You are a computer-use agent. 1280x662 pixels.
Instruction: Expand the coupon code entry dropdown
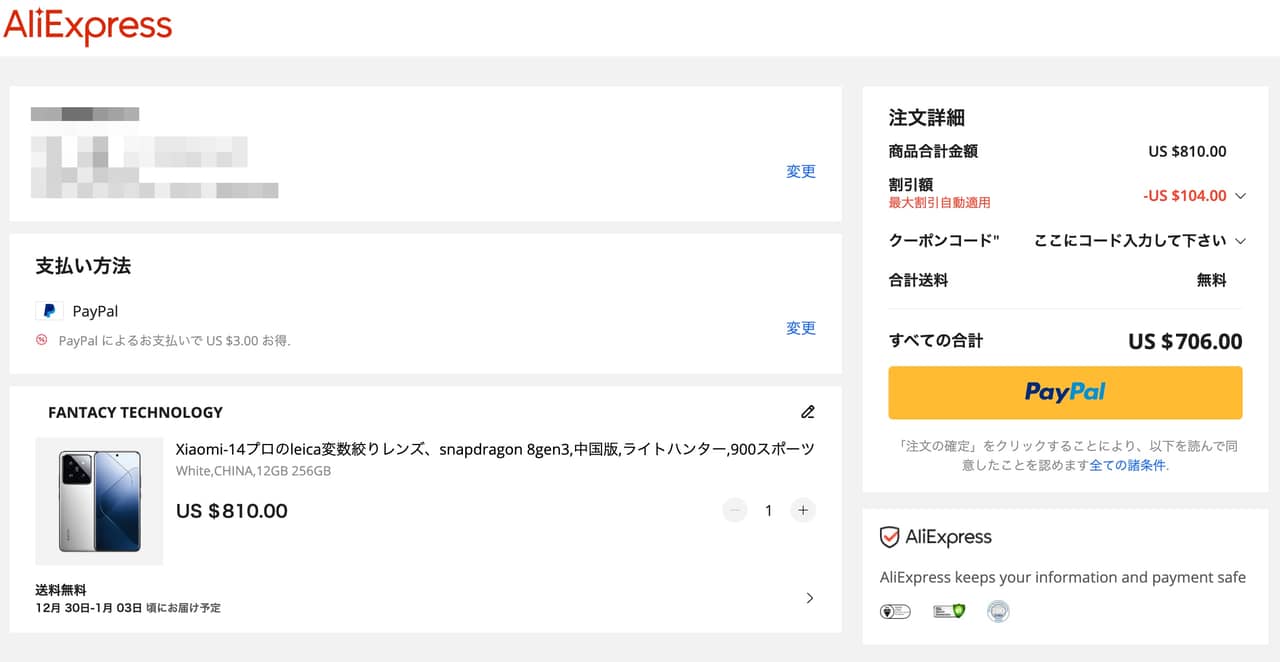[x=1240, y=241]
